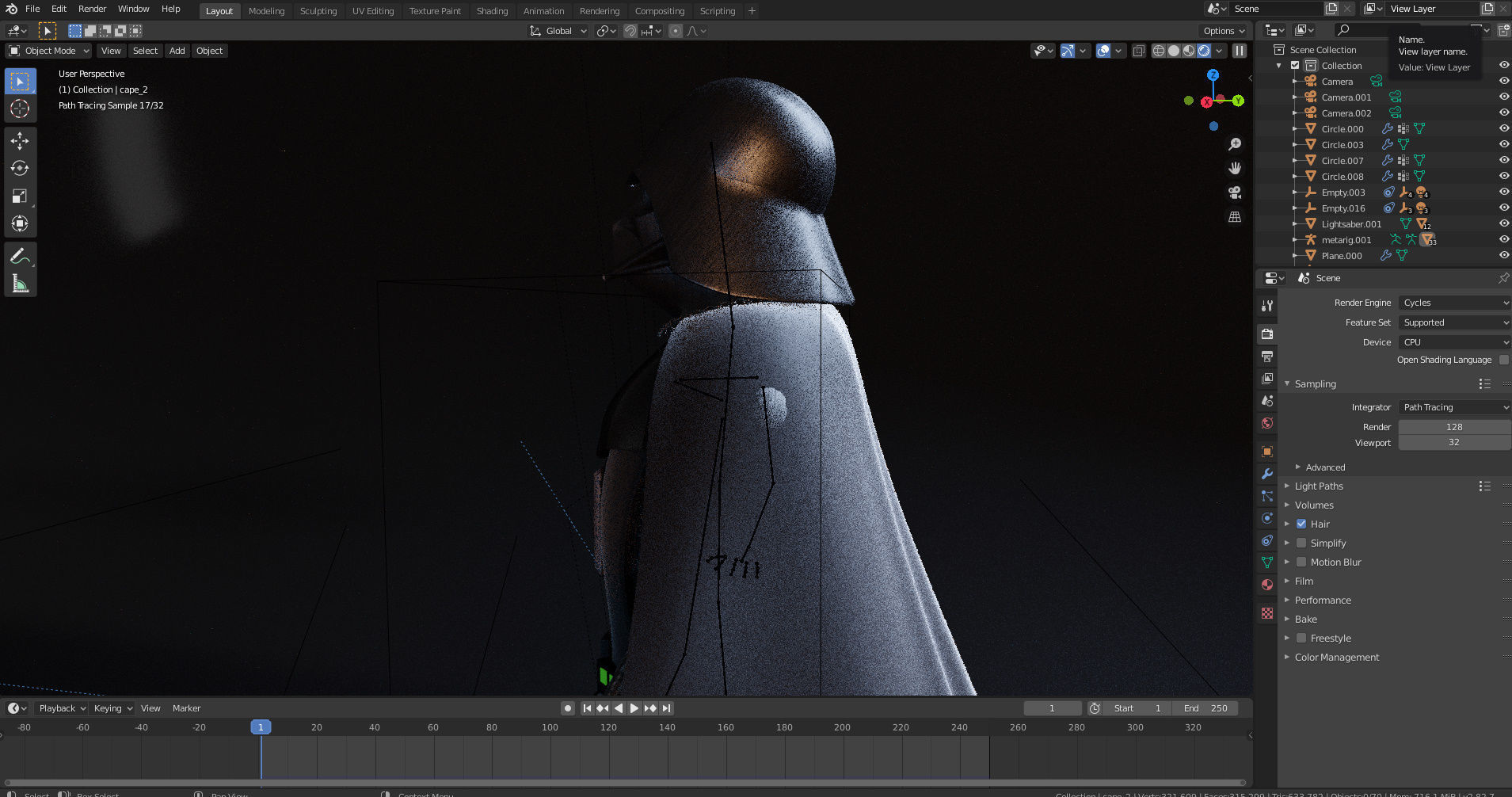Screen dimensions: 1512x797
Task: Open the Output properties tab
Action: point(1267,357)
